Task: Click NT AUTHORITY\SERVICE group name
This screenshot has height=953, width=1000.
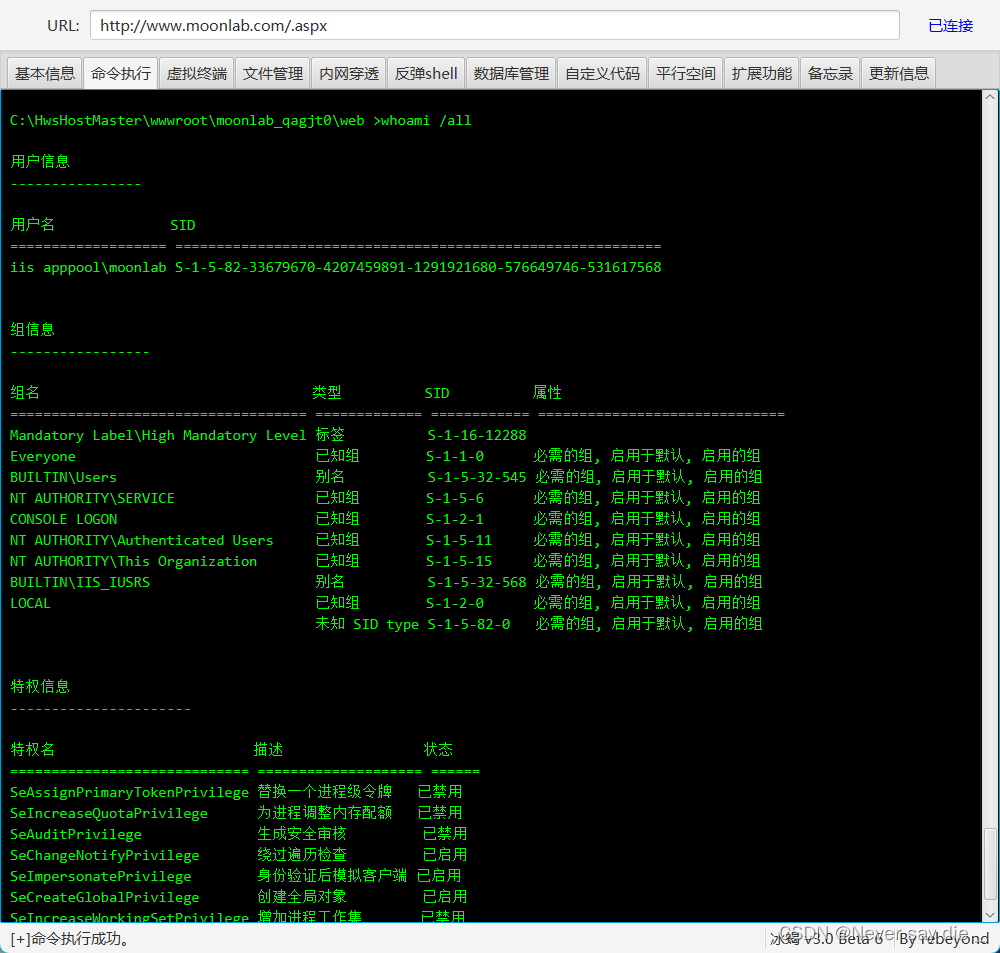Action: [x=92, y=498]
